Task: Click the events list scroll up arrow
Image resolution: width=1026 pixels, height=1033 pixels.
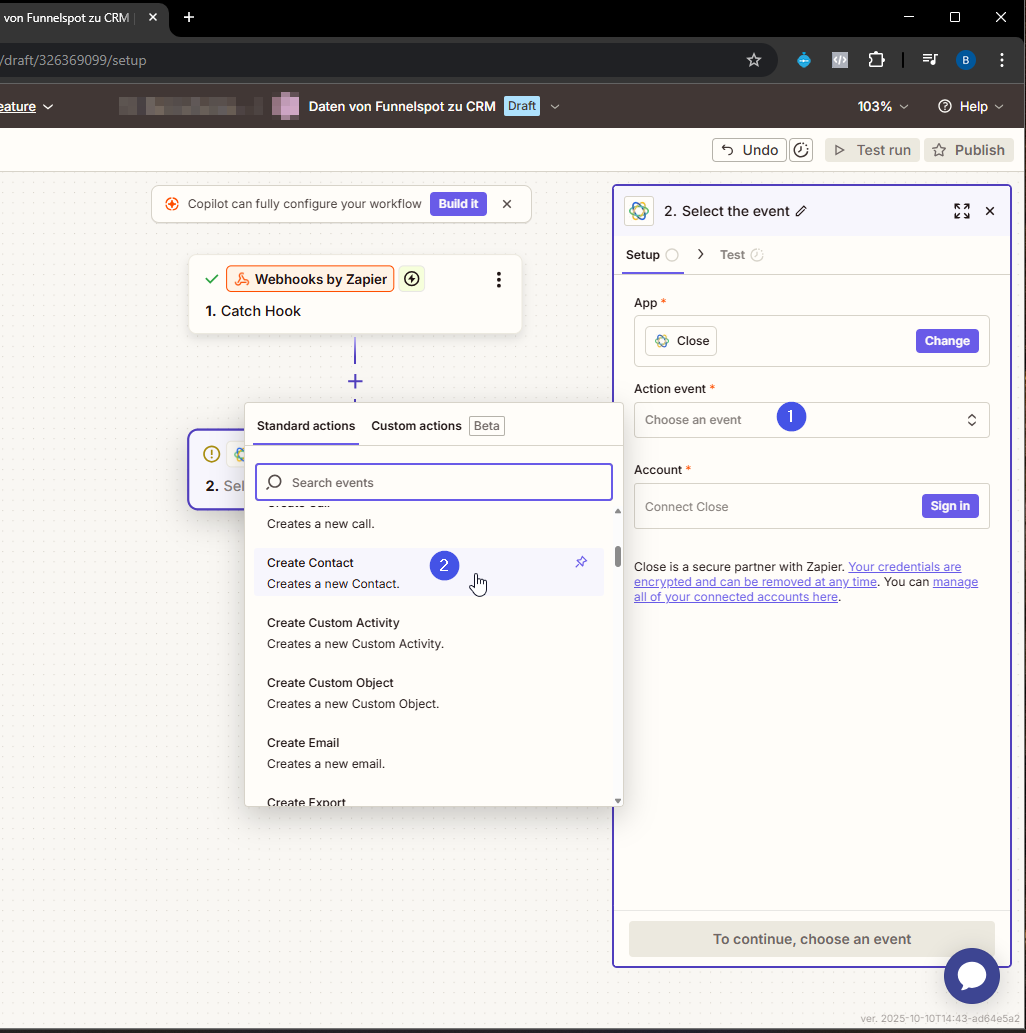Action: [x=617, y=511]
